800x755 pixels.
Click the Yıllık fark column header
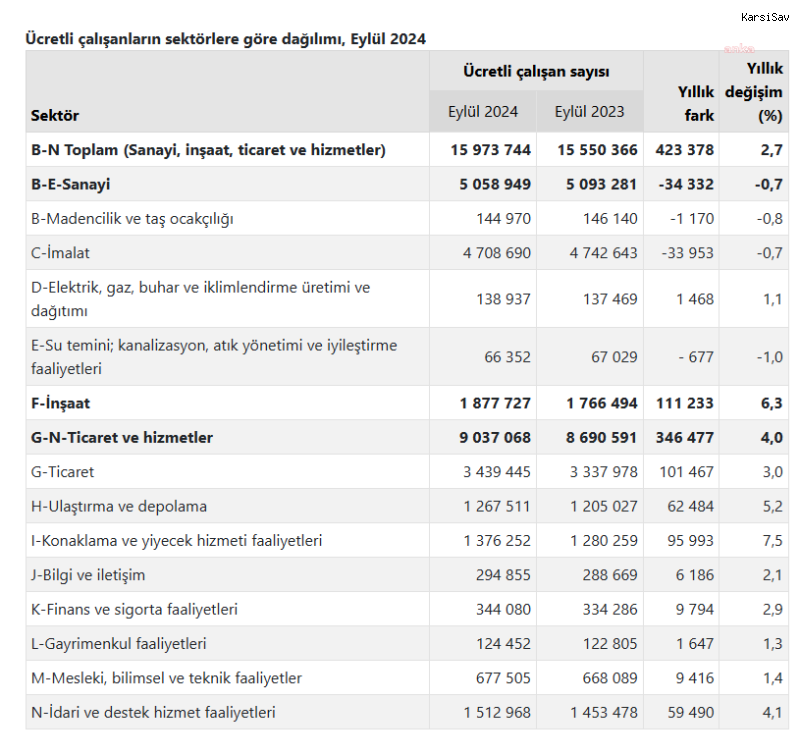click(x=696, y=103)
